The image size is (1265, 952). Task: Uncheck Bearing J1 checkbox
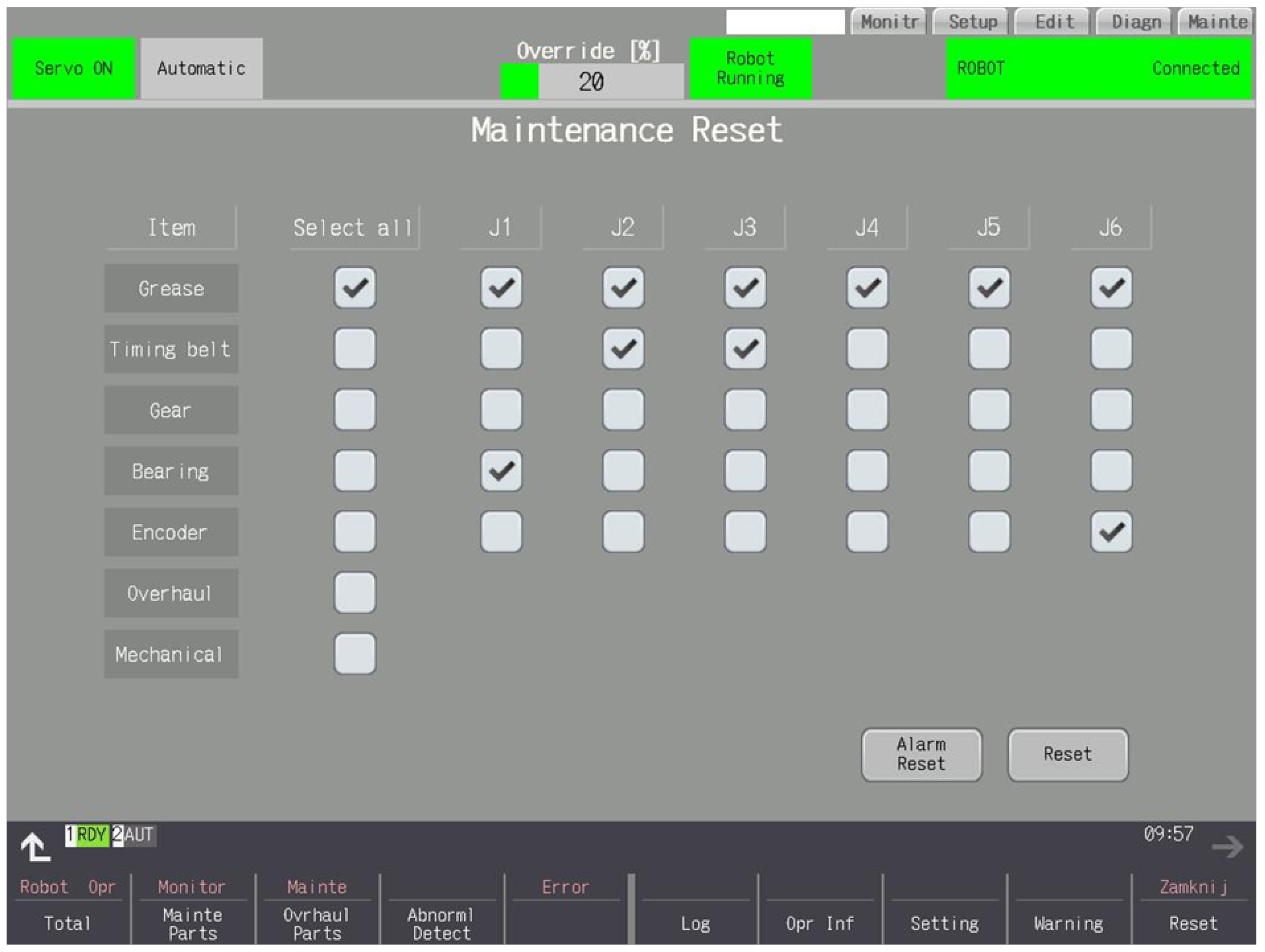click(501, 471)
